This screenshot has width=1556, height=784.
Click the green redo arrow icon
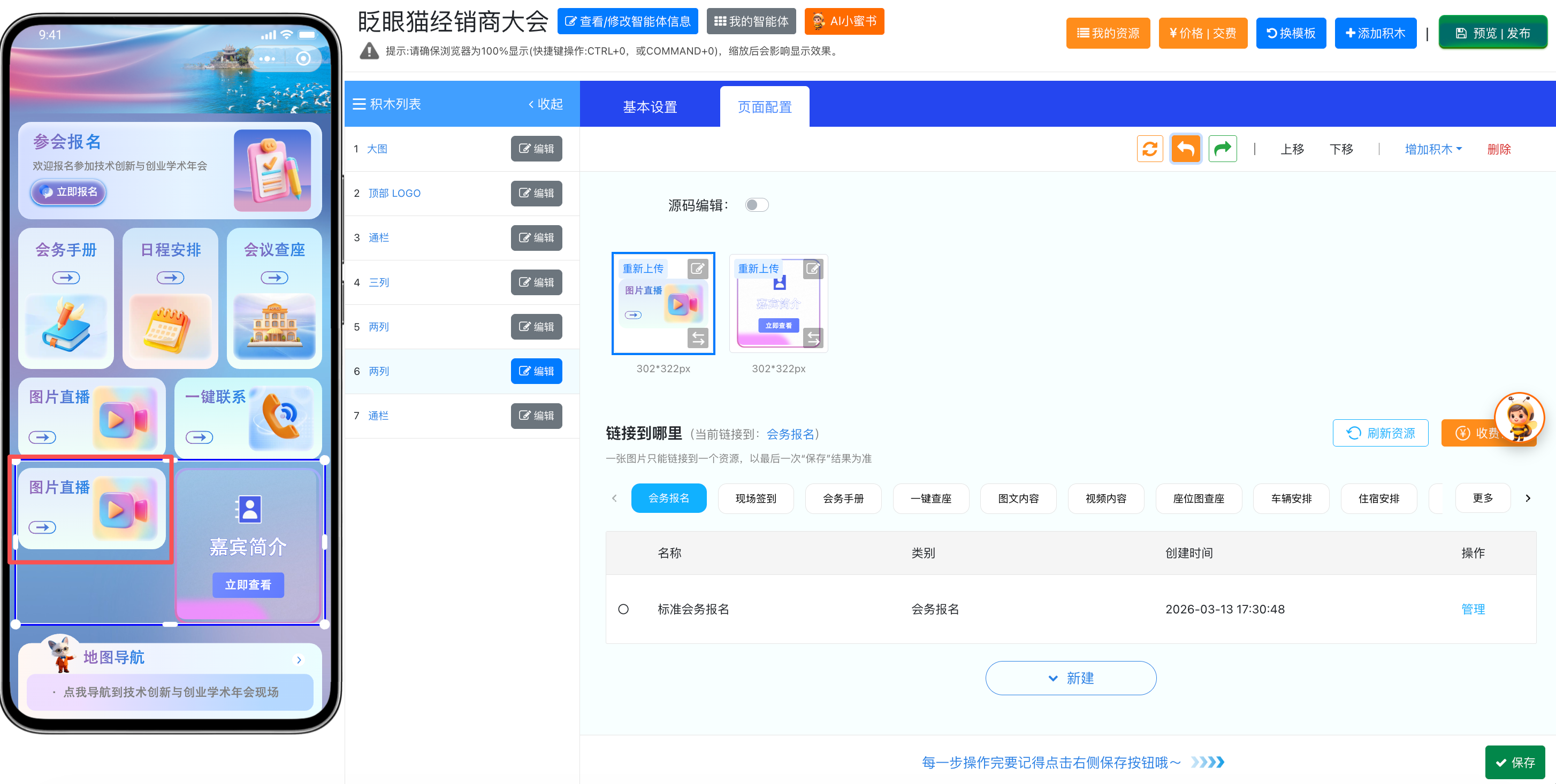coord(1223,149)
